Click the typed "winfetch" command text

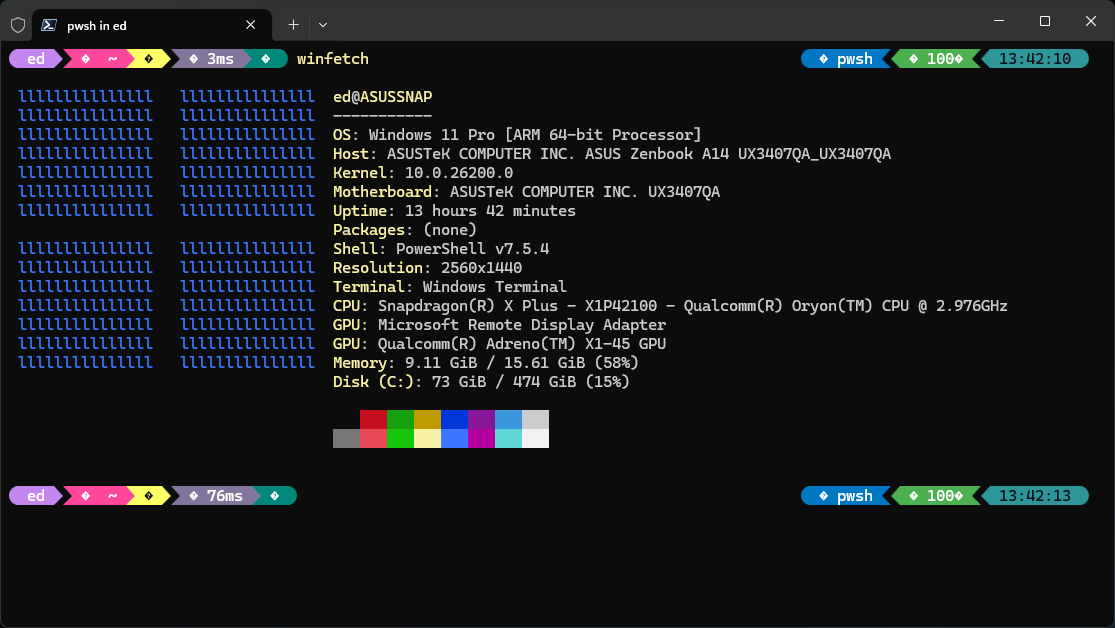[332, 59]
